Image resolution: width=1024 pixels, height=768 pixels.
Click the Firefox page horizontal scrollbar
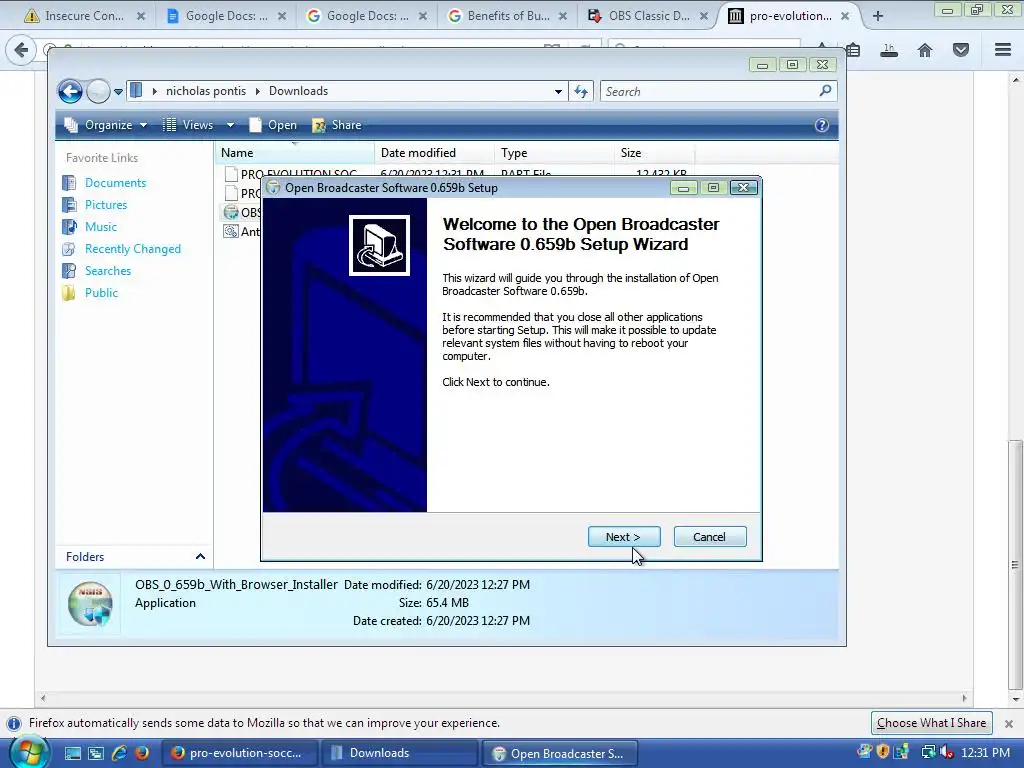click(503, 698)
